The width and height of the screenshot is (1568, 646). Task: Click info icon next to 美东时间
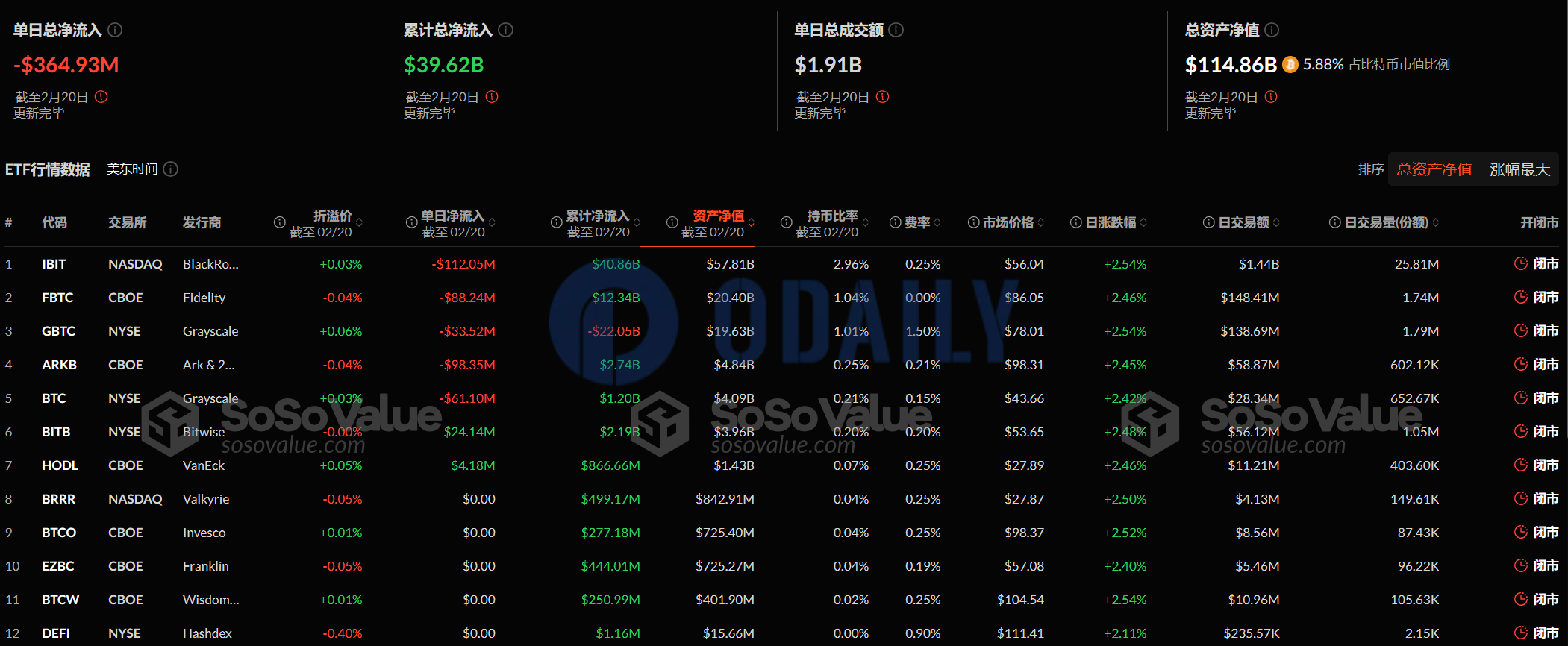171,169
